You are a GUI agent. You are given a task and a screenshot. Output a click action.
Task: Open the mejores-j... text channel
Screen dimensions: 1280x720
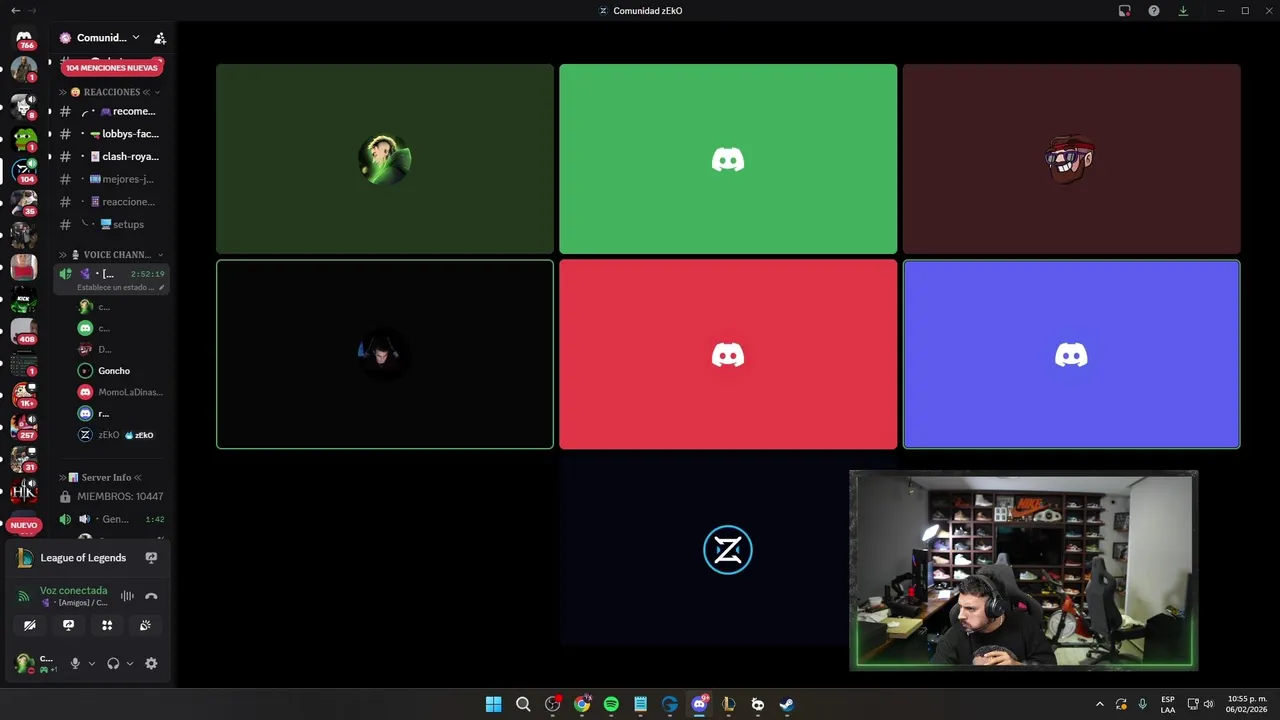coord(111,179)
